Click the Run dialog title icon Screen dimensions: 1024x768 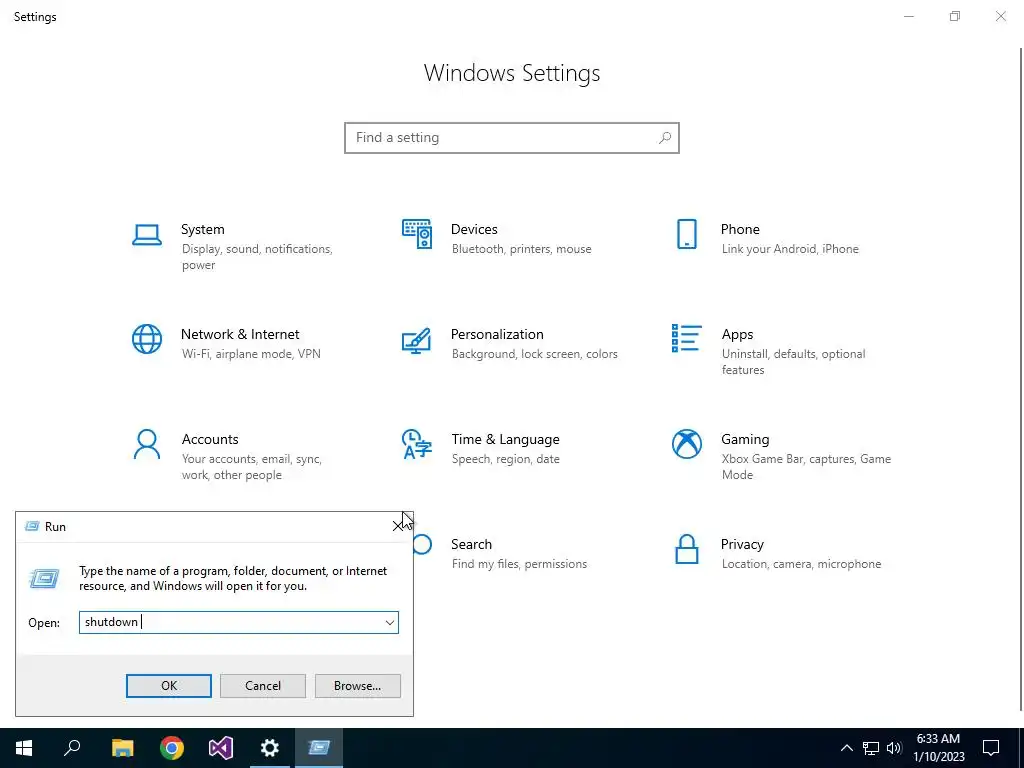(32, 526)
